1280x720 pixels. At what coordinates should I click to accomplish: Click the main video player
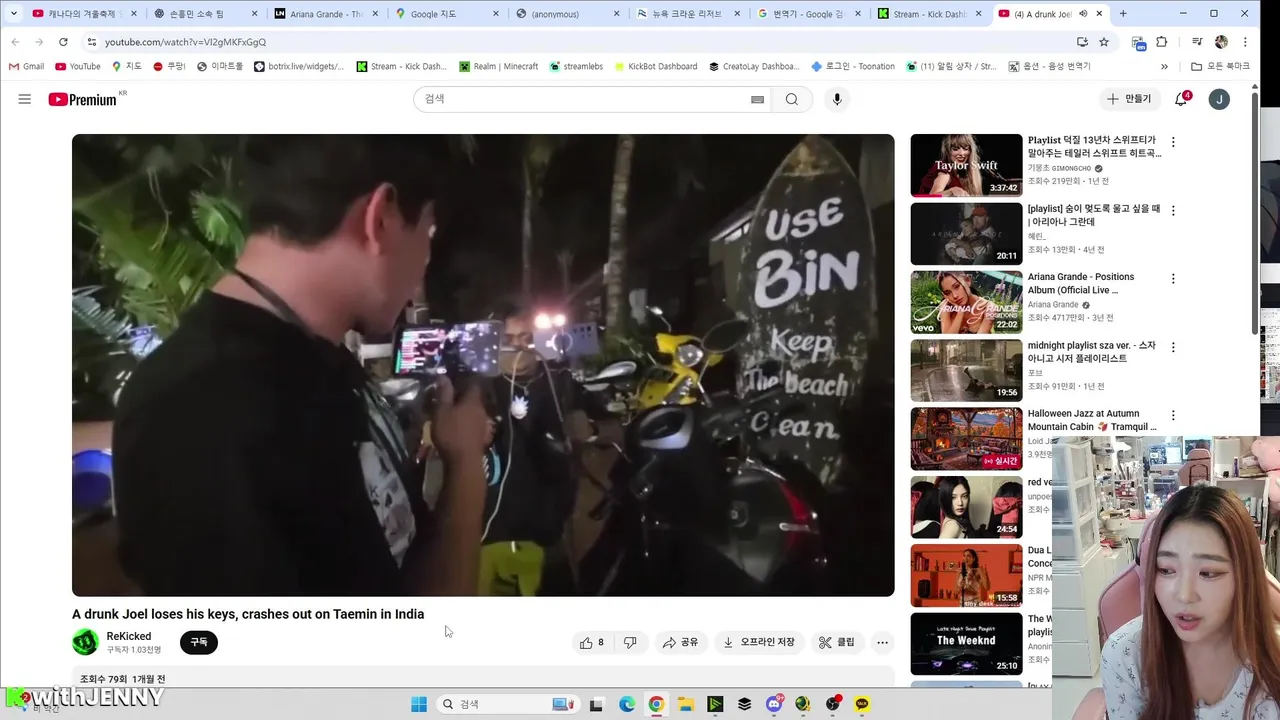coord(483,365)
